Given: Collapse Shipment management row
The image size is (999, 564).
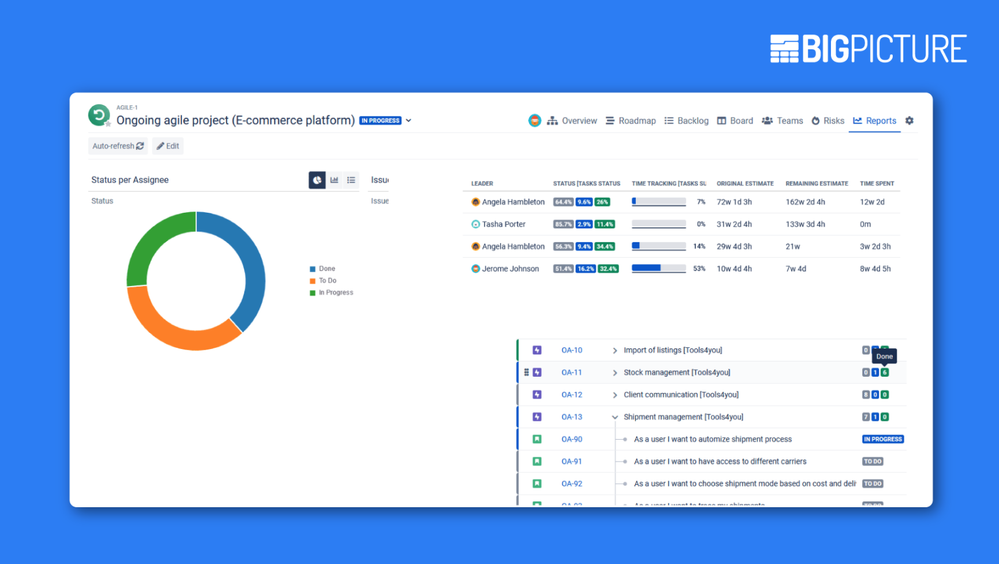Looking at the screenshot, I should 615,417.
